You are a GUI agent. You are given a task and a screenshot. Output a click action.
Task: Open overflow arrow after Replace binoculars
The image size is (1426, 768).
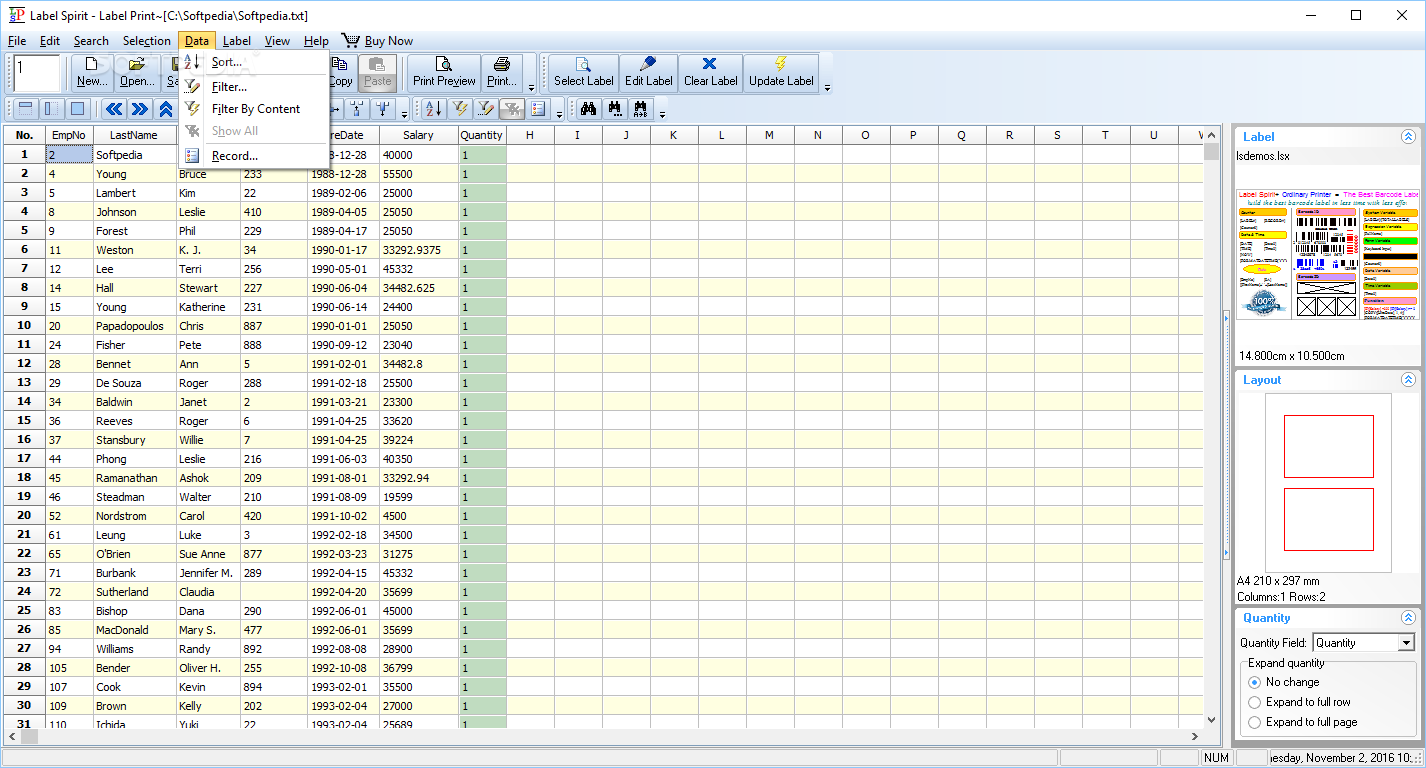[x=661, y=113]
